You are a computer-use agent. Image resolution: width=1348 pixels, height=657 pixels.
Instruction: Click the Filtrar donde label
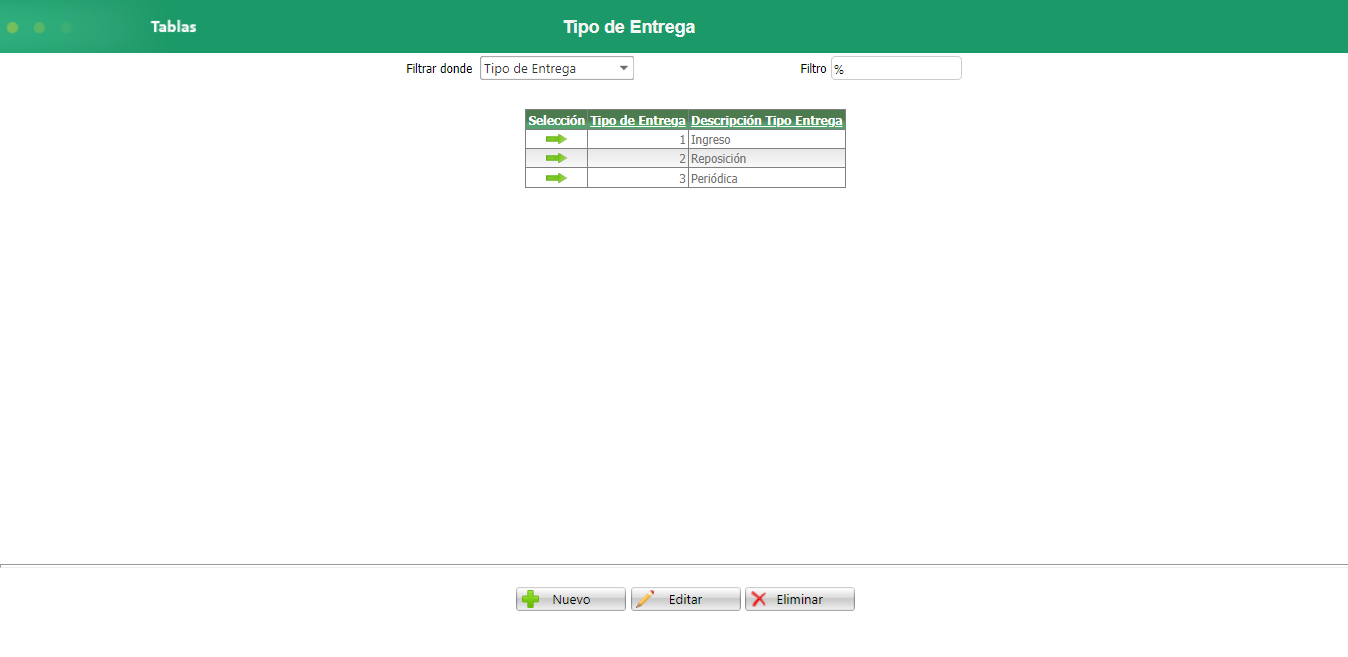pos(439,69)
